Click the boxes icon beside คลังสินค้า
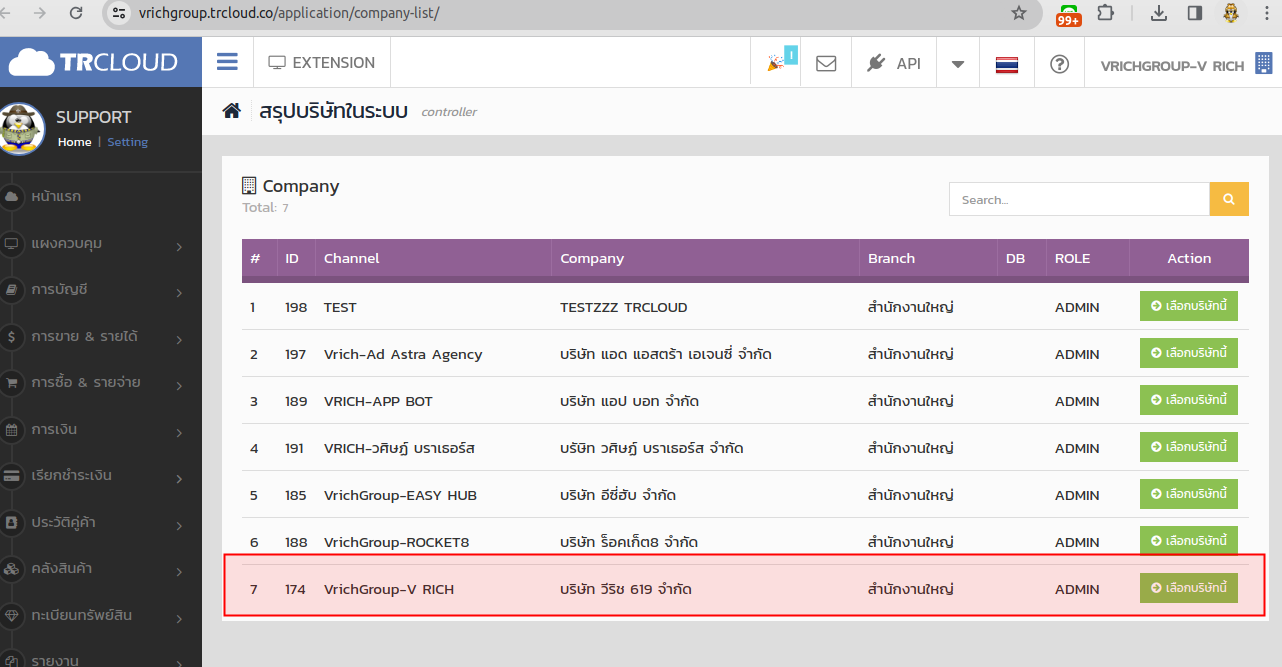This screenshot has width=1282, height=667. pyautogui.click(x=12, y=569)
